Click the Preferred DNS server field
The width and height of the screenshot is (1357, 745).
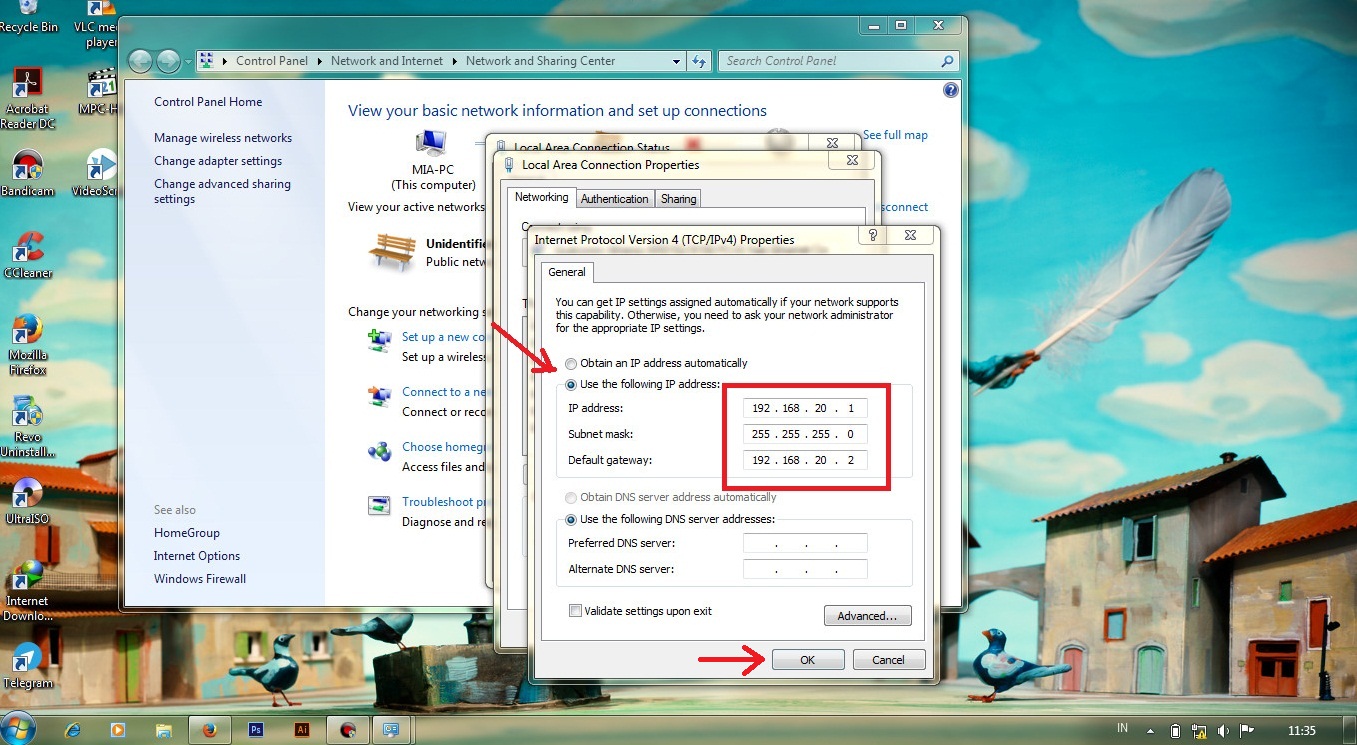(805, 543)
